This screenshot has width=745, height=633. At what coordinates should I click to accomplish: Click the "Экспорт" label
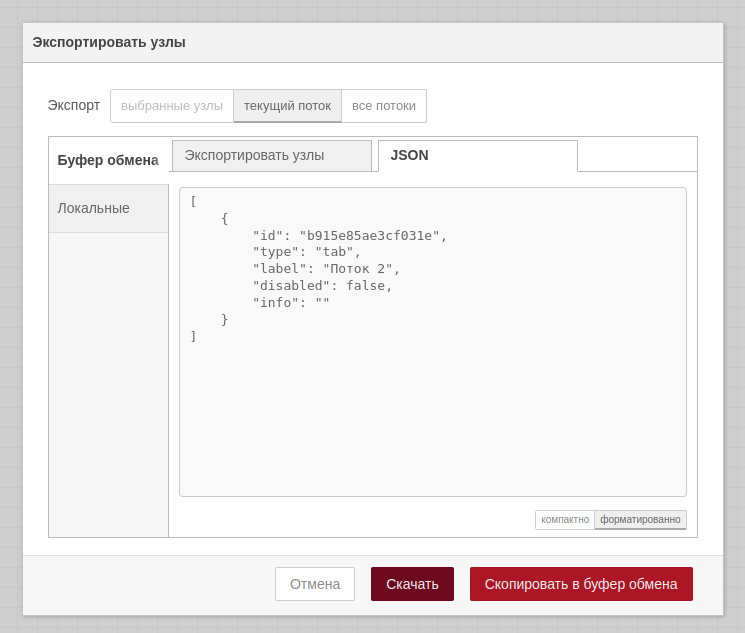coord(74,106)
